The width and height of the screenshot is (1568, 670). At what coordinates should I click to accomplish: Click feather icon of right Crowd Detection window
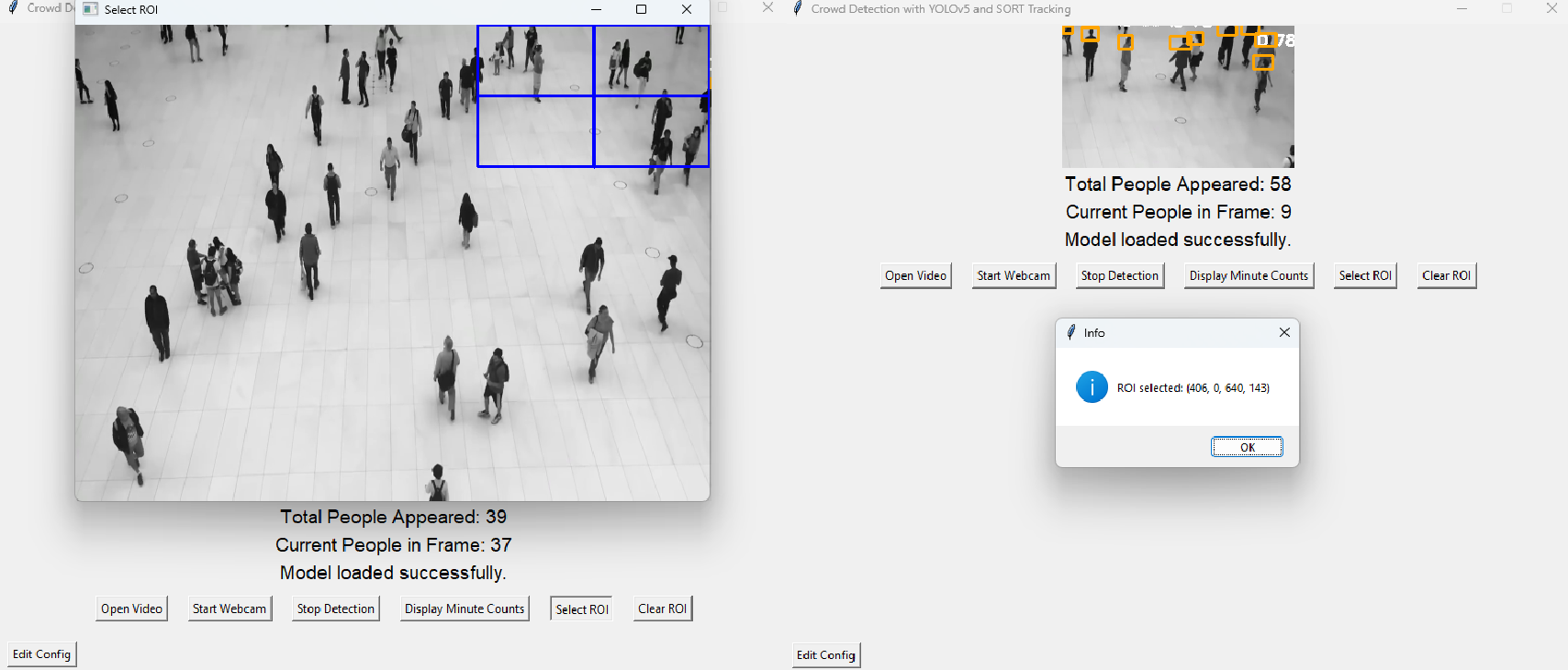point(798,8)
